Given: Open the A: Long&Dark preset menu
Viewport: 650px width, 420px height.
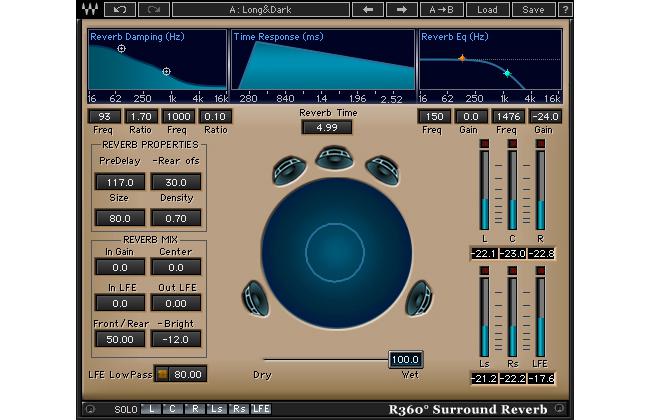Looking at the screenshot, I should 258,10.
